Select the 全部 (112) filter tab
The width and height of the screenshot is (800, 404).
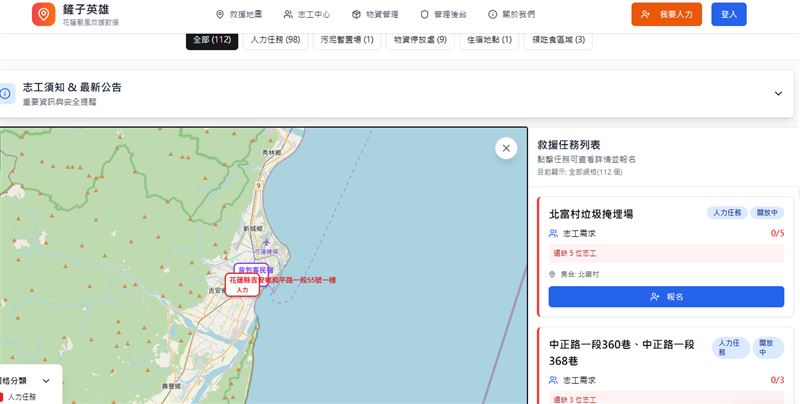pos(212,40)
